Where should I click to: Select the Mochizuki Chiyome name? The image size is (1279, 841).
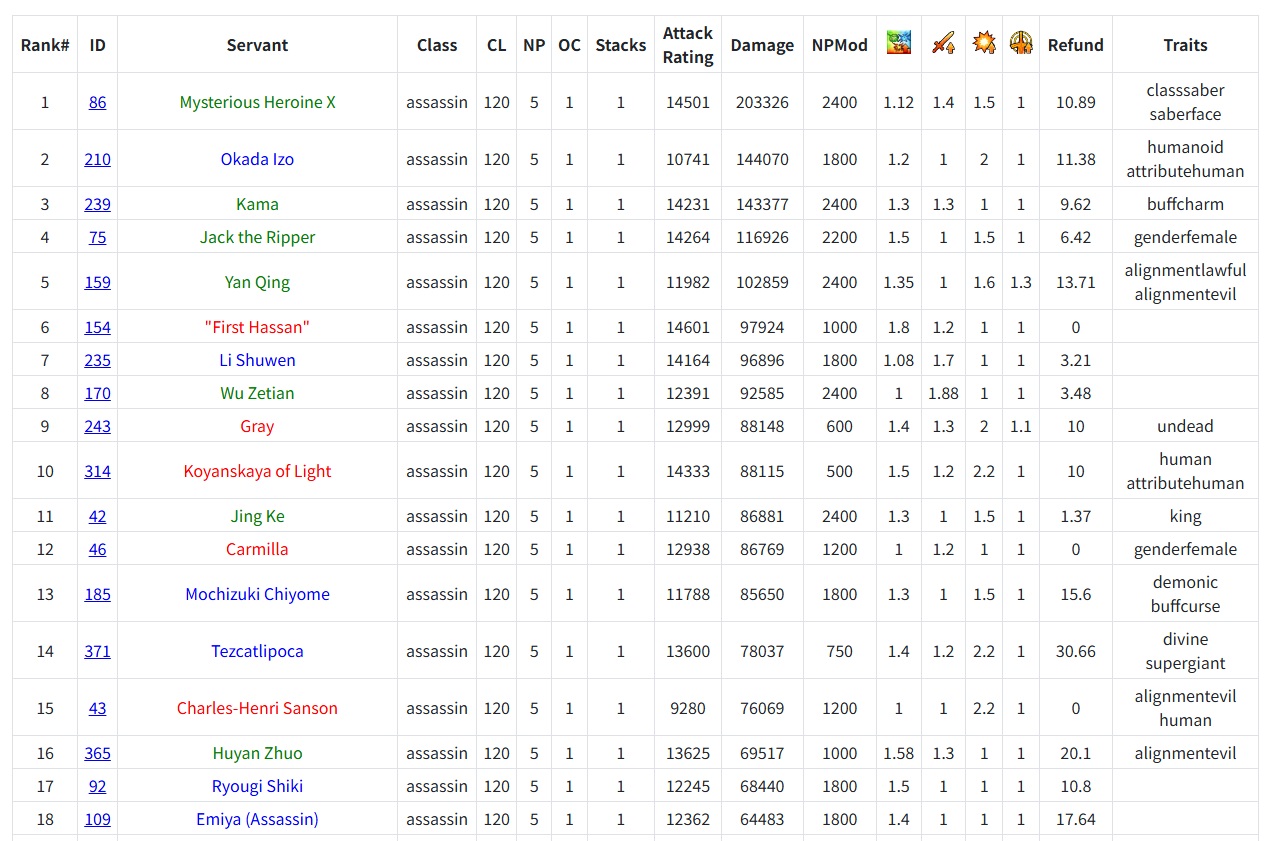pos(257,594)
